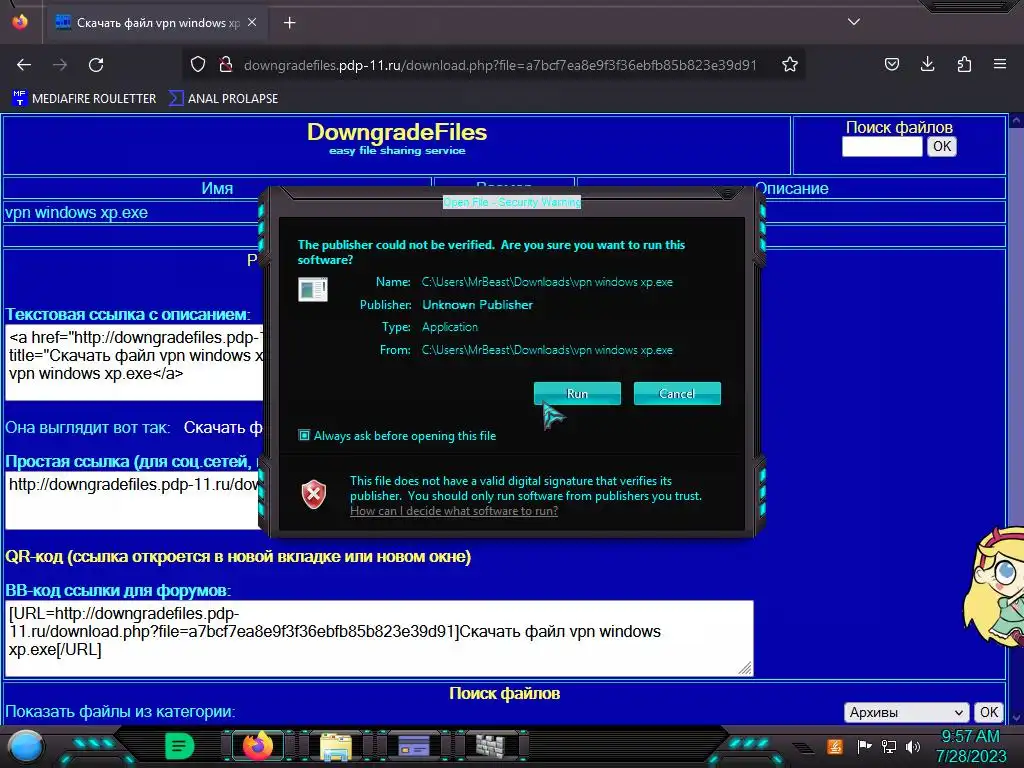Open the 'Архивы' category dropdown
This screenshot has height=768, width=1024.
click(x=906, y=712)
